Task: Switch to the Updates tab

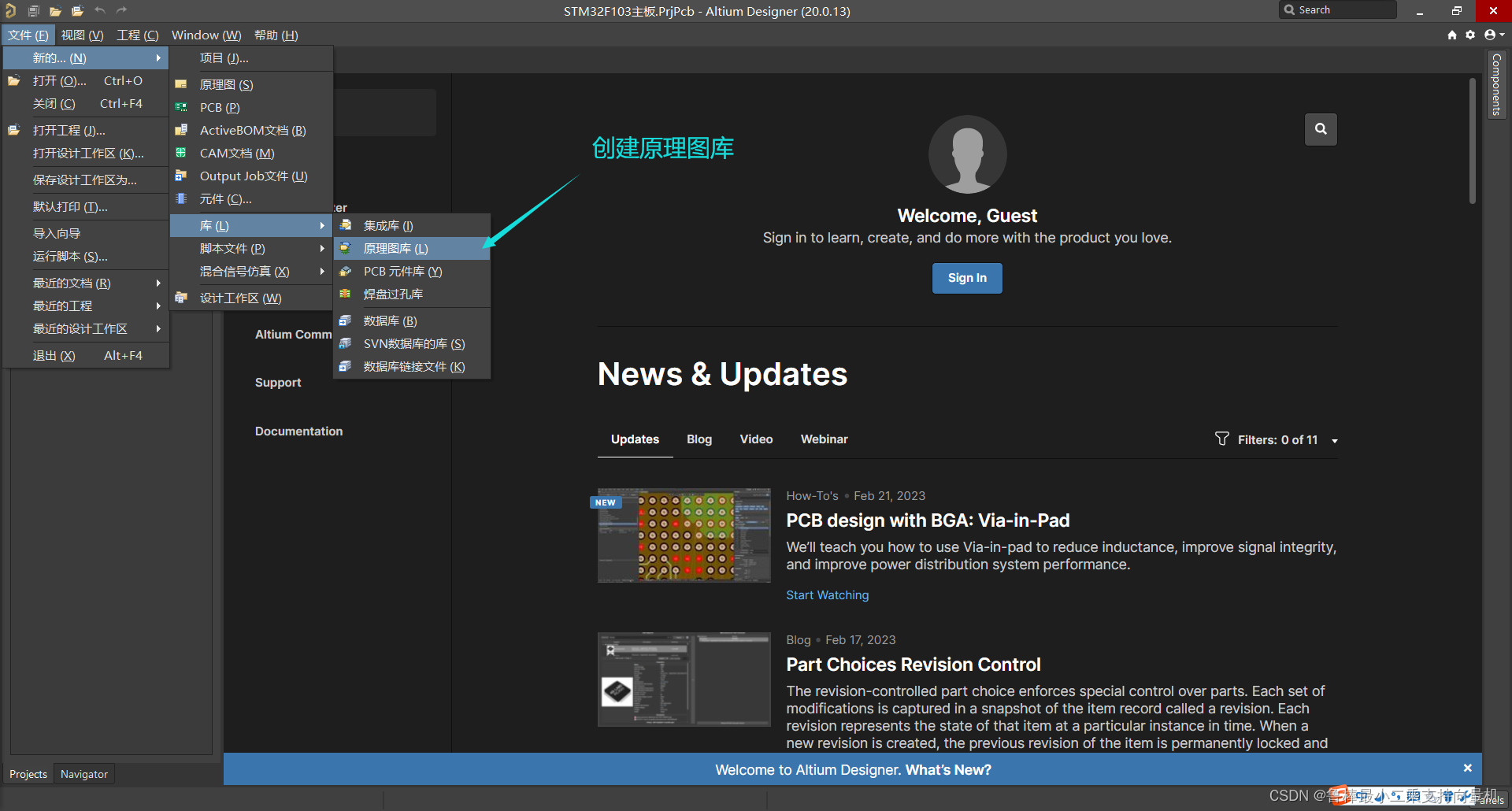Action: [x=636, y=439]
